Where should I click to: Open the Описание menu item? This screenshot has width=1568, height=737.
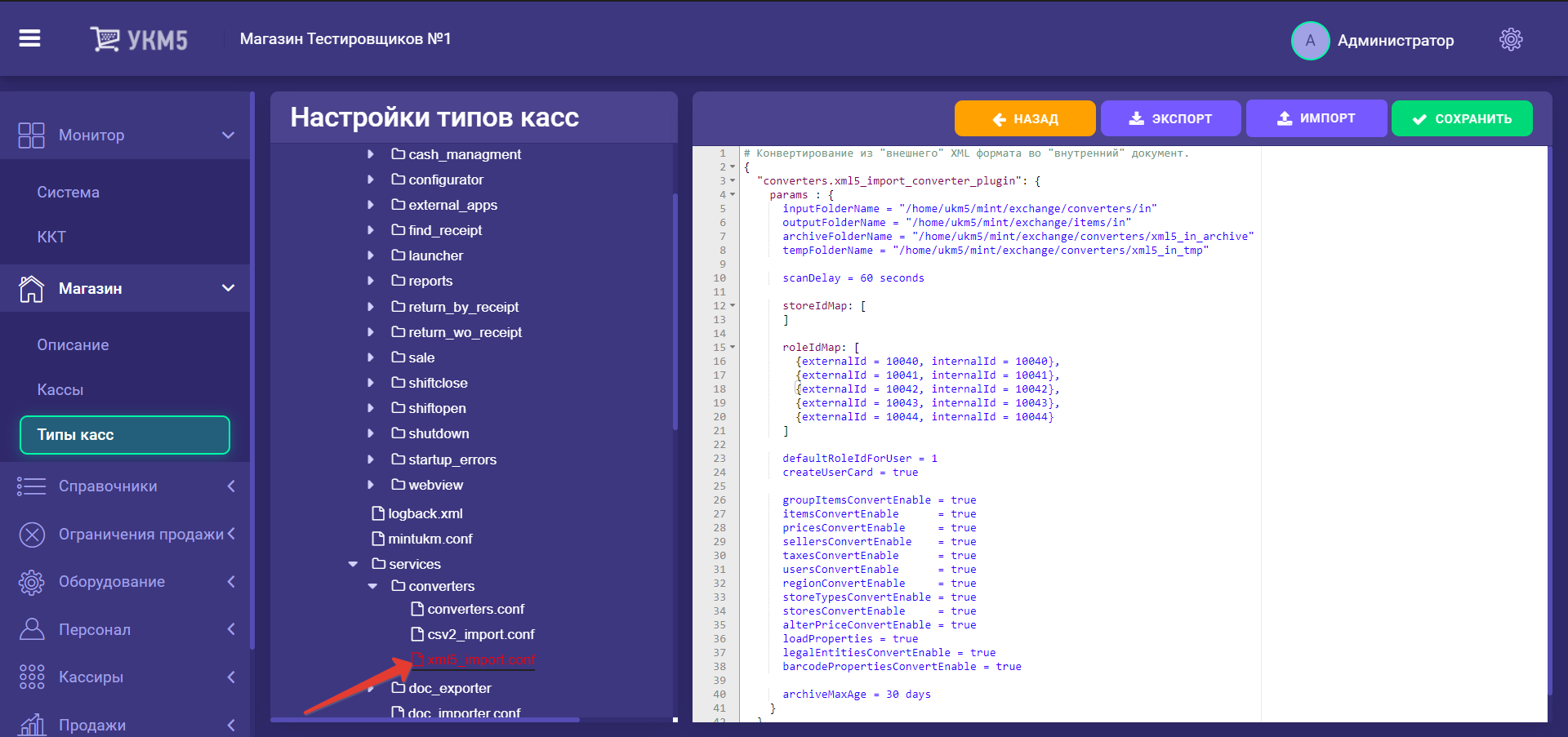pyautogui.click(x=73, y=345)
